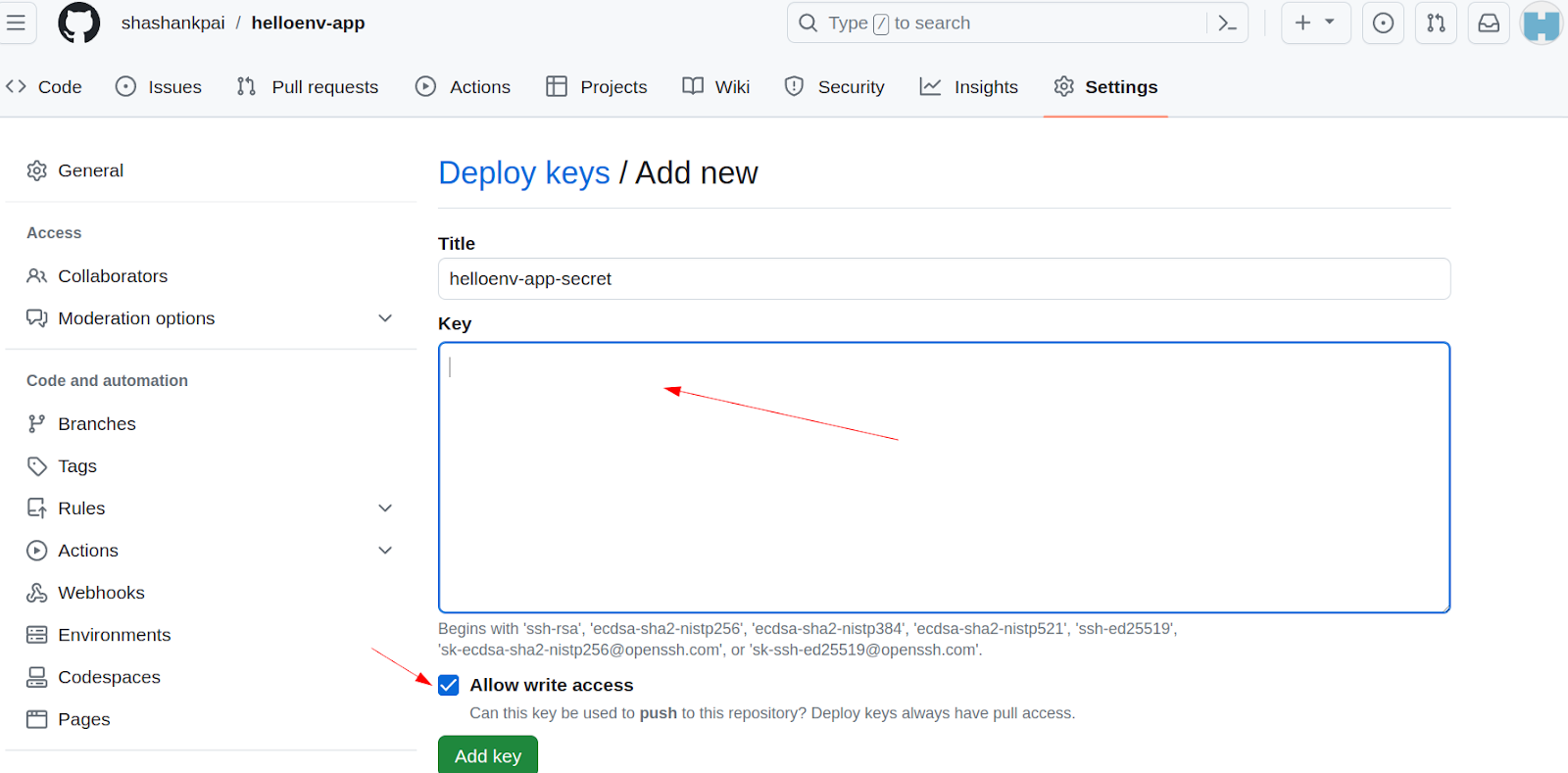Switch to the Insights tab
Viewport: 1568px width, 773px height.
(969, 86)
